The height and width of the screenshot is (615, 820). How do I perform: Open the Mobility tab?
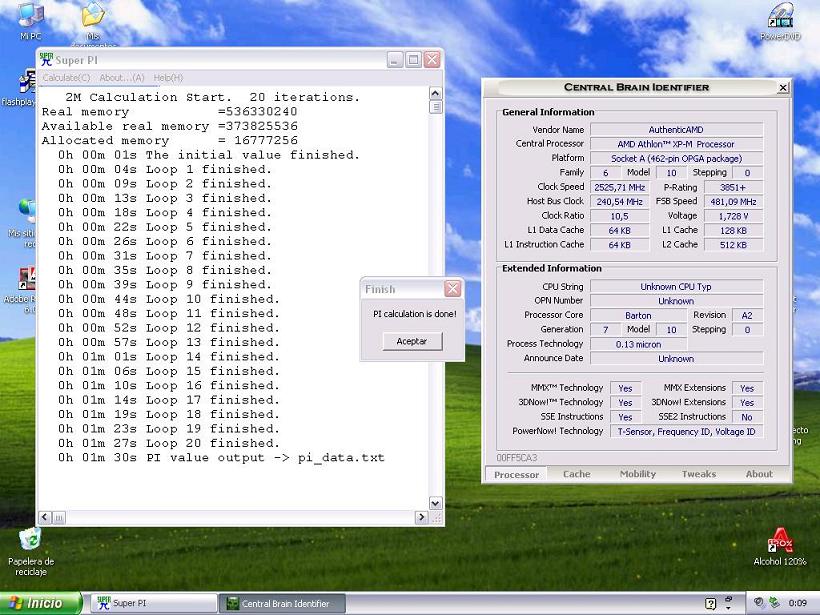tap(637, 474)
